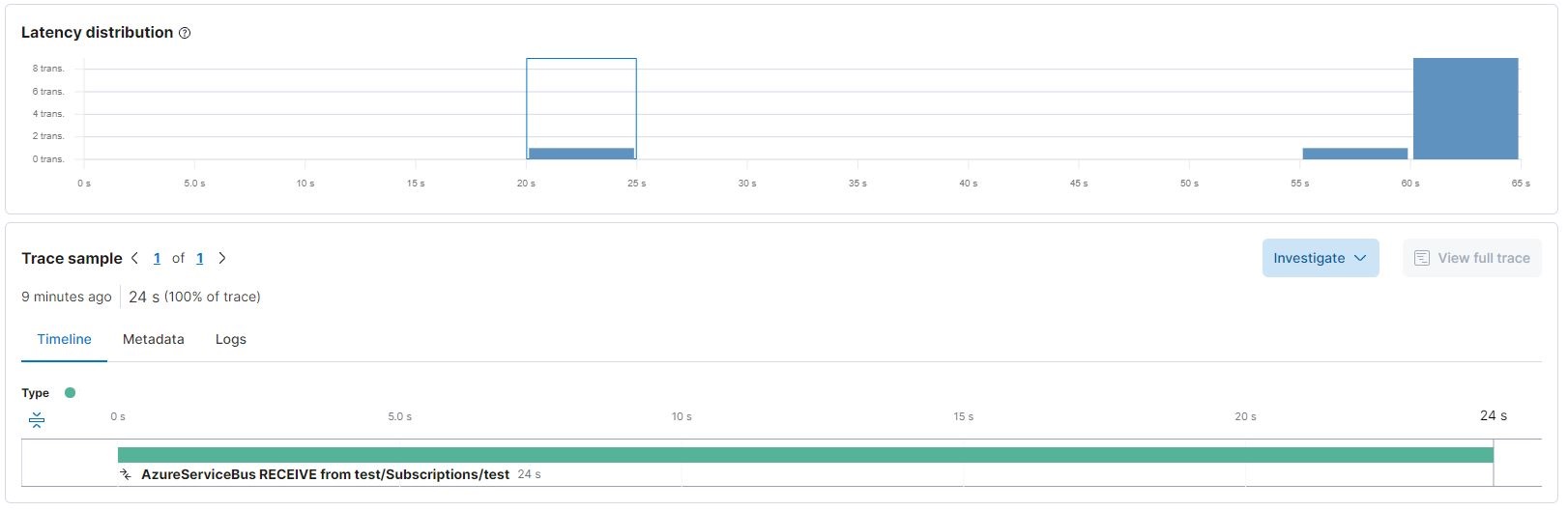Click the collapse timeline rows icon

click(x=37, y=420)
